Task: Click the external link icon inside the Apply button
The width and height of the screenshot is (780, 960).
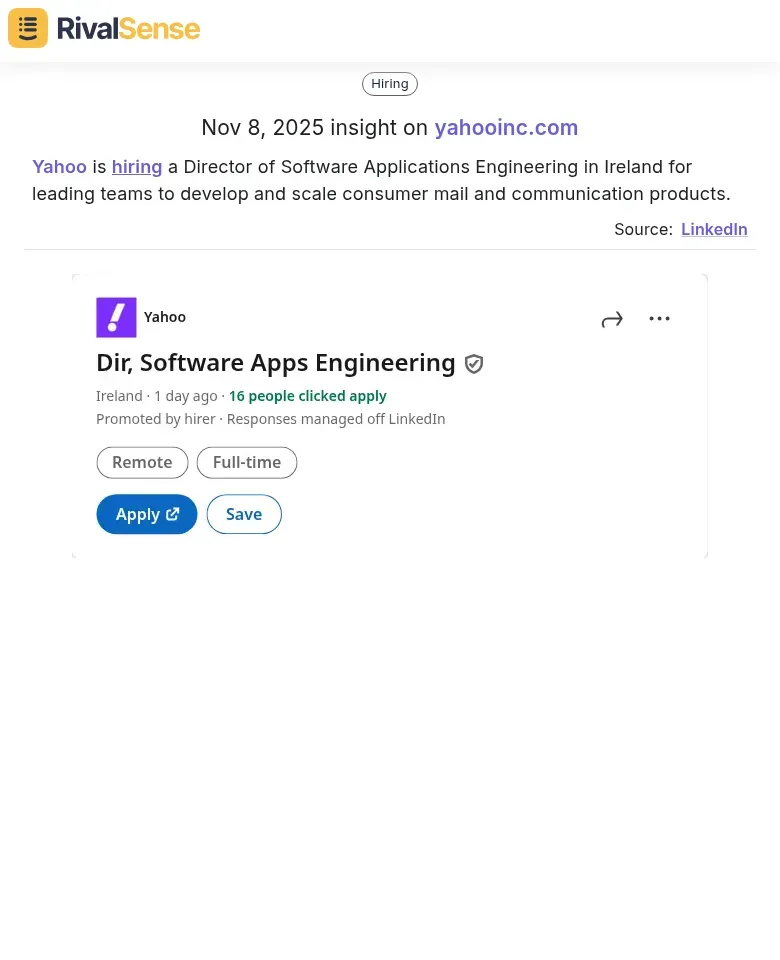Action: 172,513
